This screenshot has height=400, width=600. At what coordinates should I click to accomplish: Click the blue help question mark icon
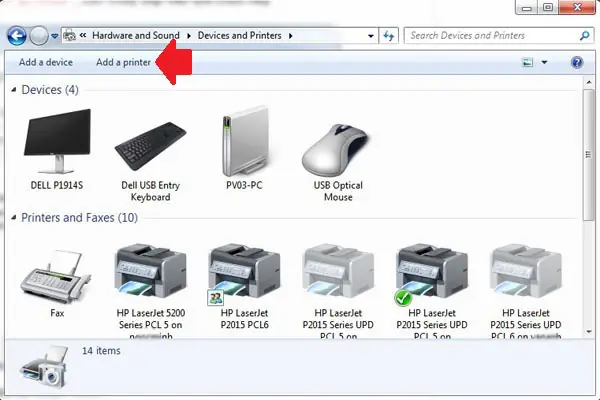577,62
